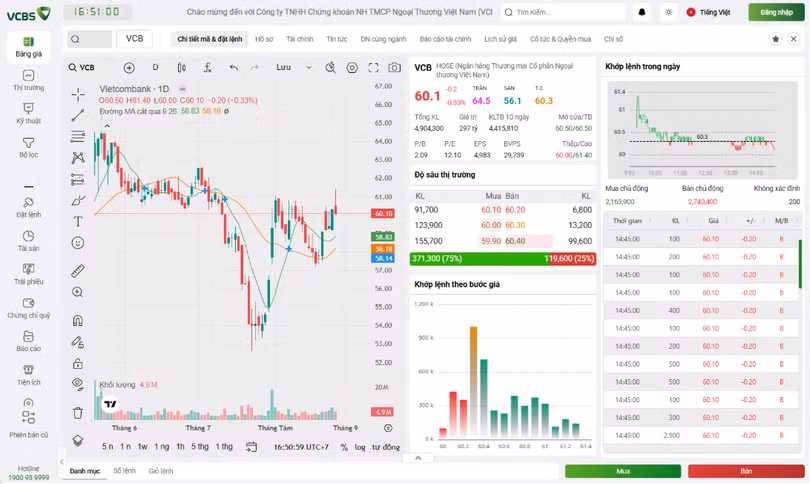Toggle magnet mode

78,321
